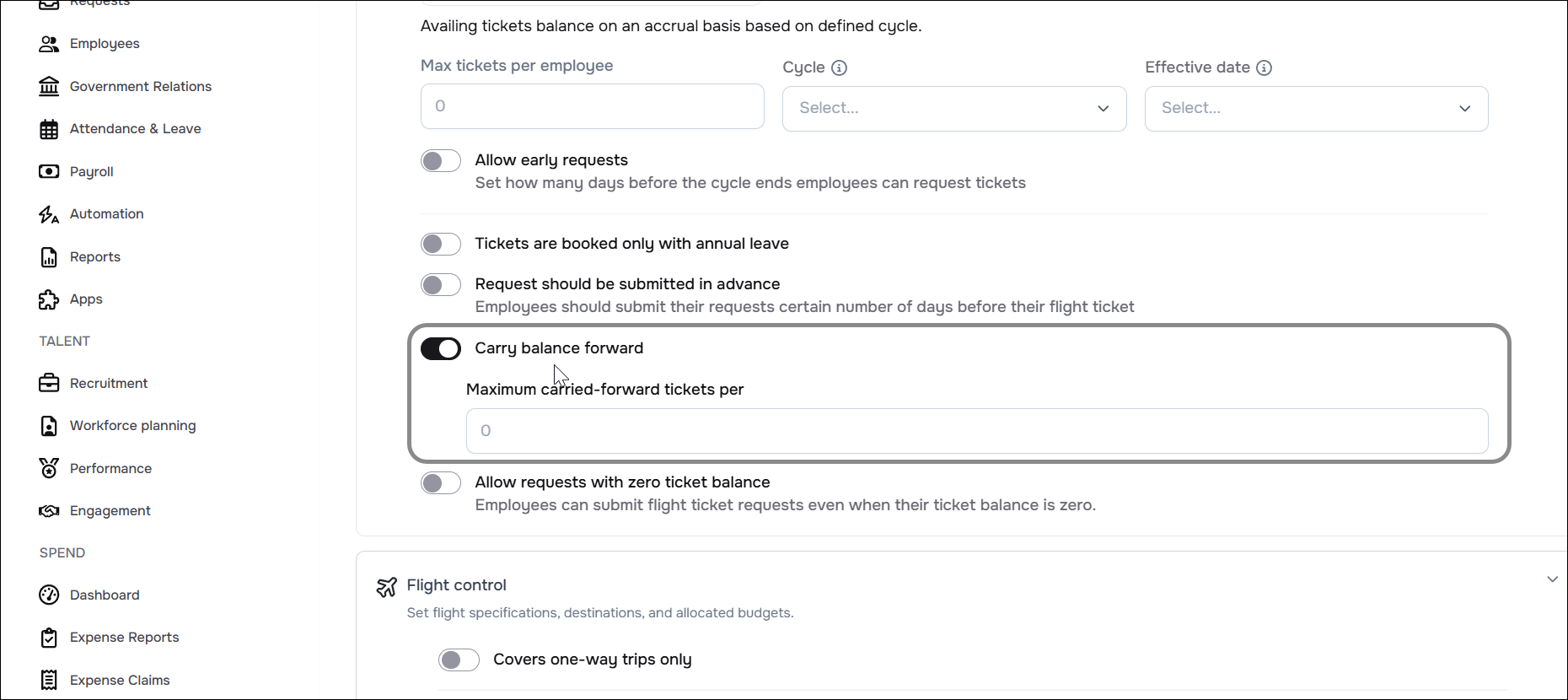Click the Government Relations building icon
Viewport: 1568px width, 700px height.
(x=49, y=86)
